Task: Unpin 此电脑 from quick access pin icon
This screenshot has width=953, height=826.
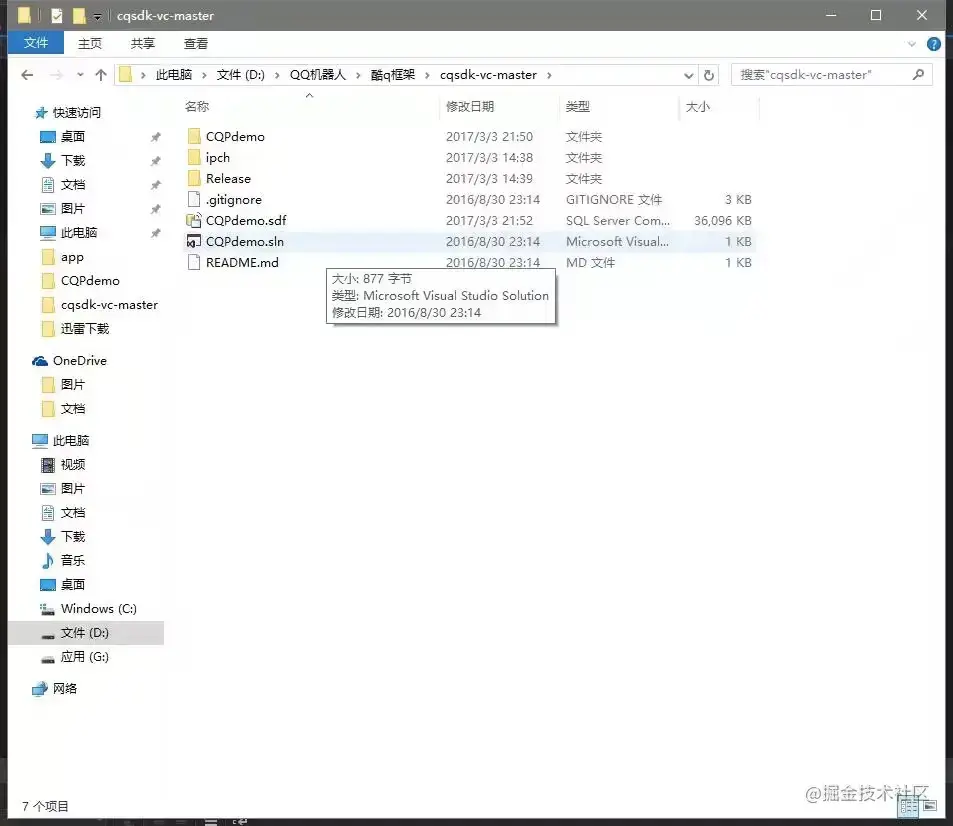Action: 156,233
